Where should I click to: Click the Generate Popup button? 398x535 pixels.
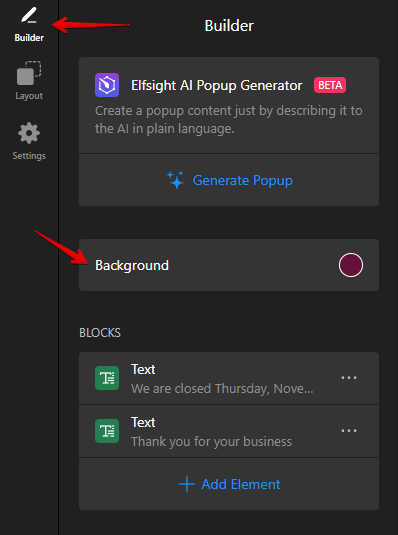[229, 180]
